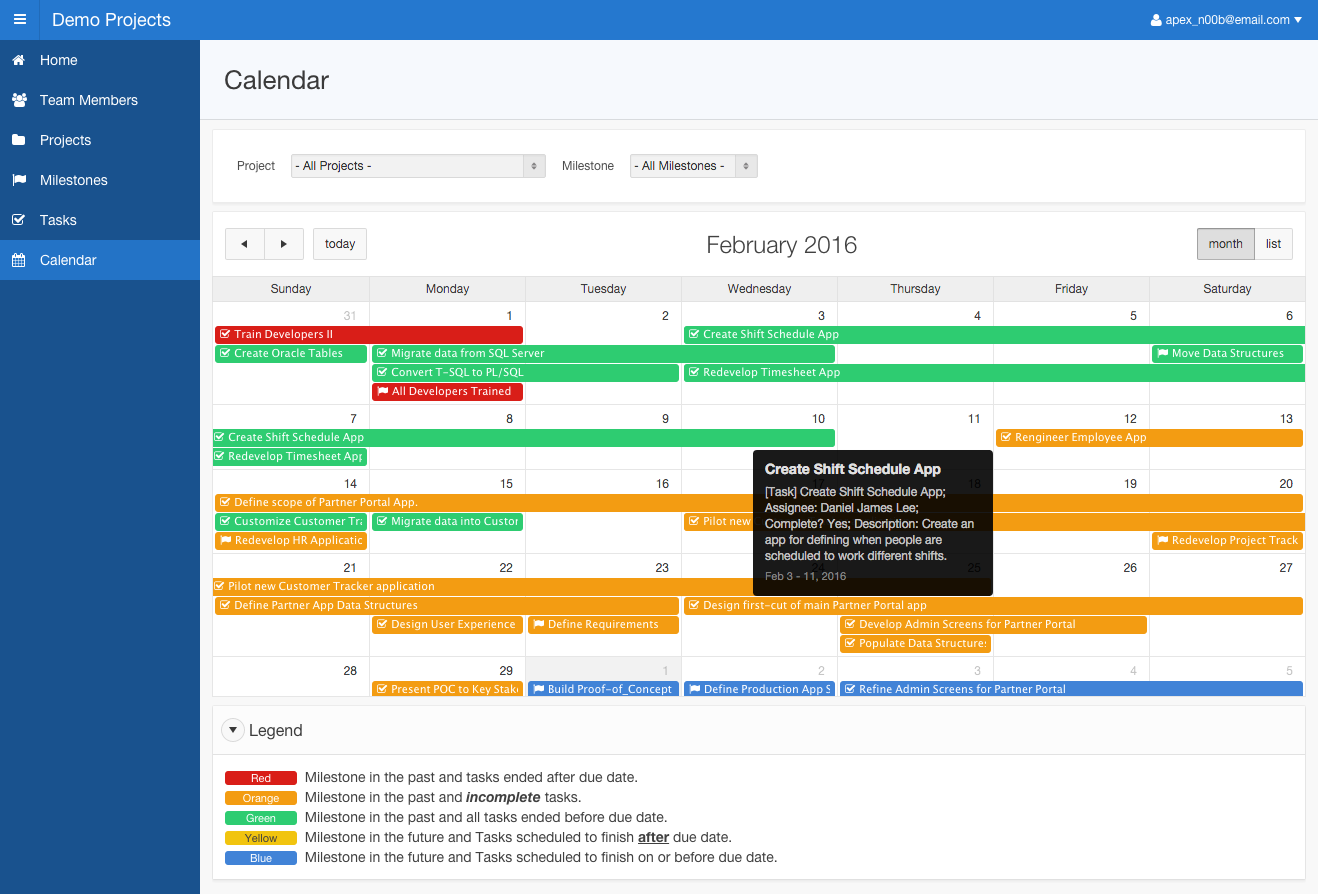Click the Red legend color swatch
1318x894 pixels.
tap(261, 778)
